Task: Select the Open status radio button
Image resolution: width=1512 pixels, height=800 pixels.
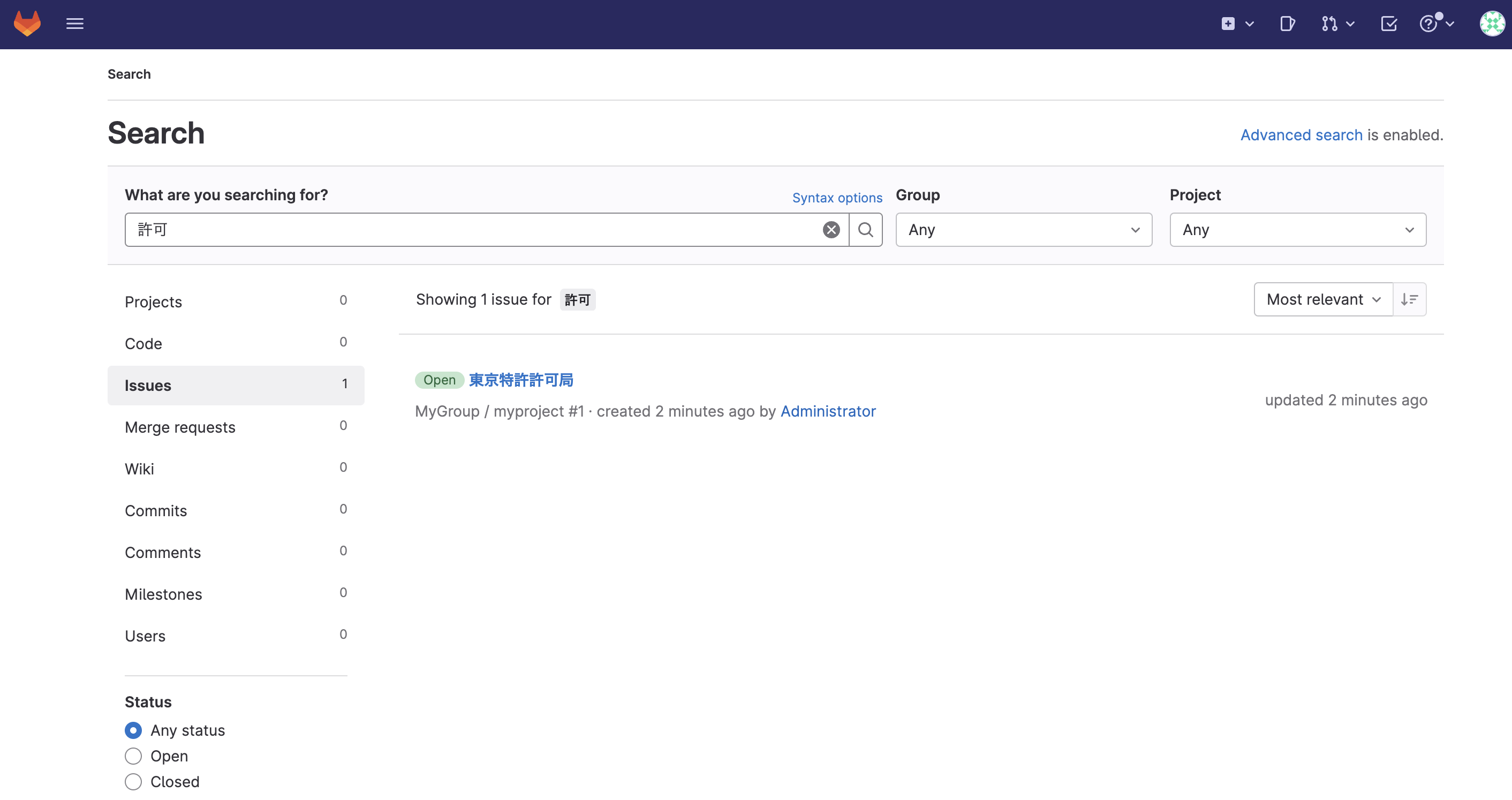Action: click(x=133, y=756)
